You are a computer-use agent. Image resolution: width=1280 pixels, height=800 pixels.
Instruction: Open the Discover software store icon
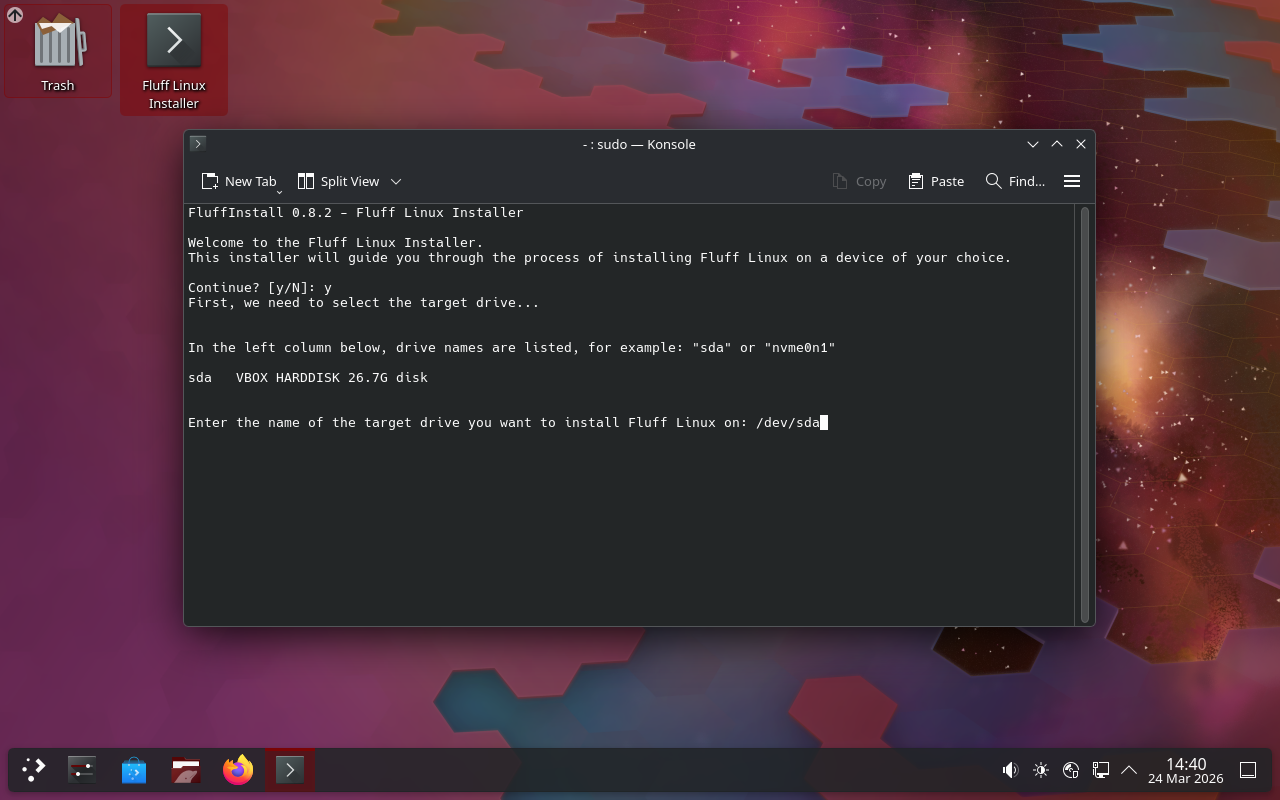pyautogui.click(x=134, y=770)
